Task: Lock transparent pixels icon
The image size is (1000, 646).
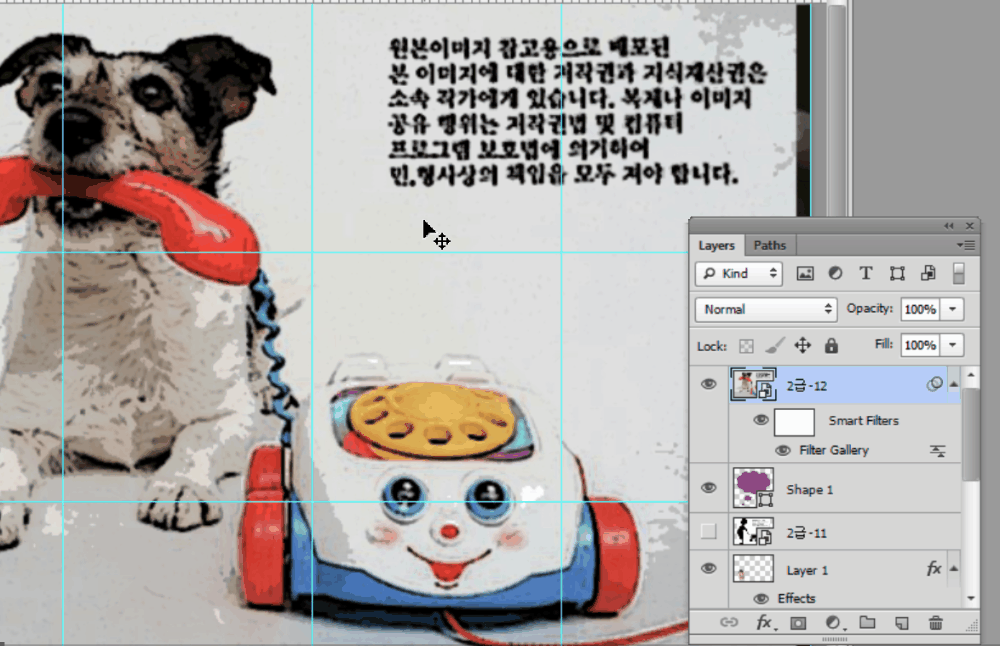Action: [x=746, y=346]
